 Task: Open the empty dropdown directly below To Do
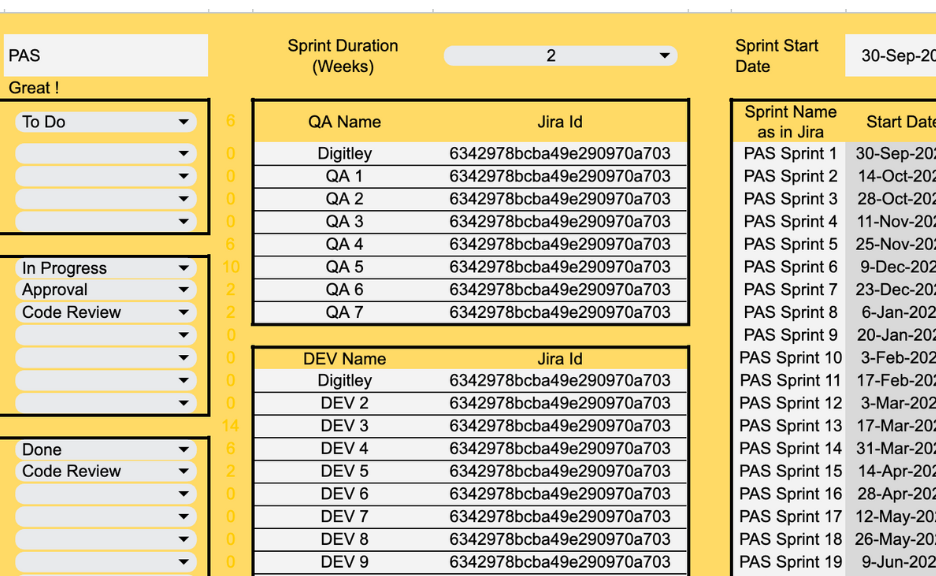pos(183,154)
